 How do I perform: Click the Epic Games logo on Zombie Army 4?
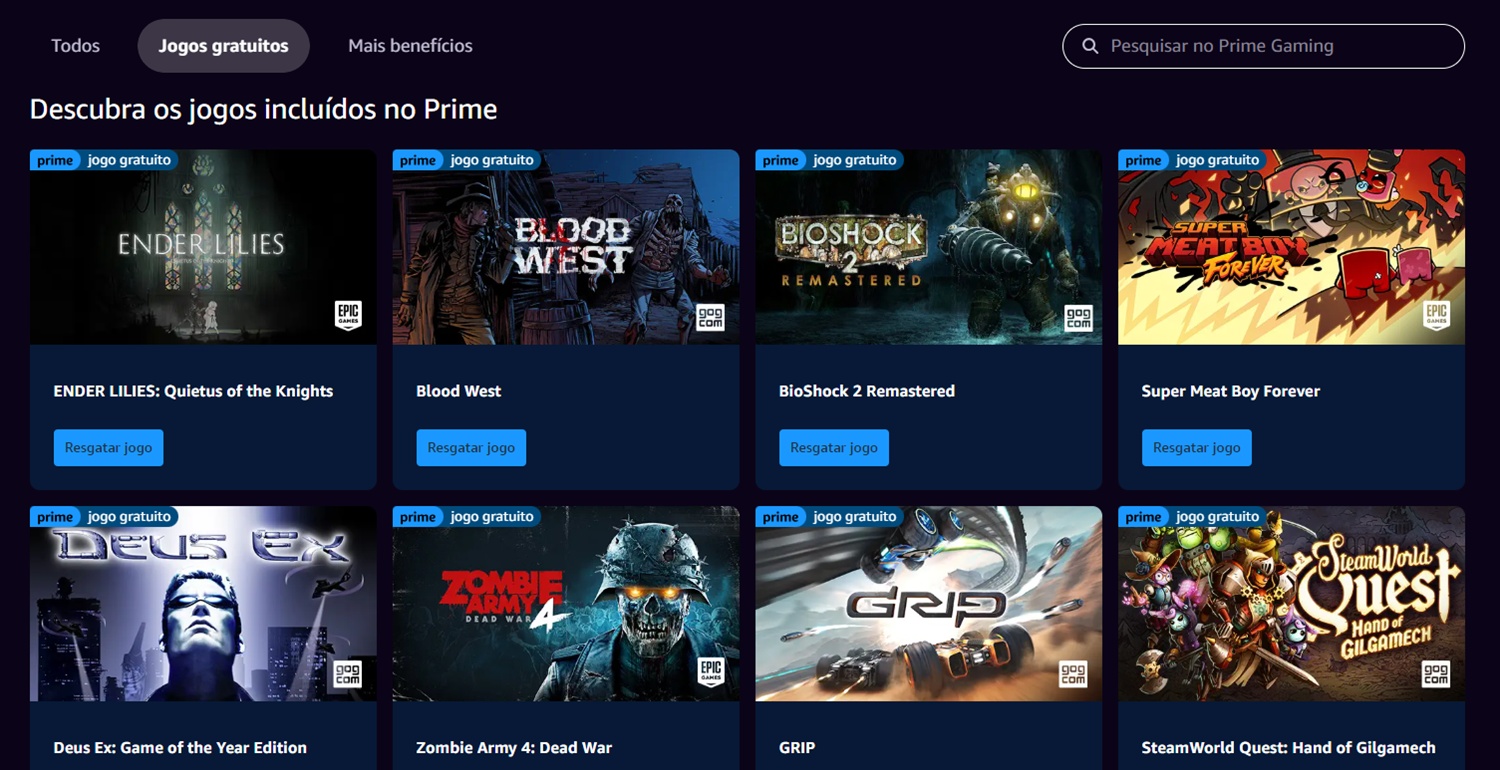(711, 672)
